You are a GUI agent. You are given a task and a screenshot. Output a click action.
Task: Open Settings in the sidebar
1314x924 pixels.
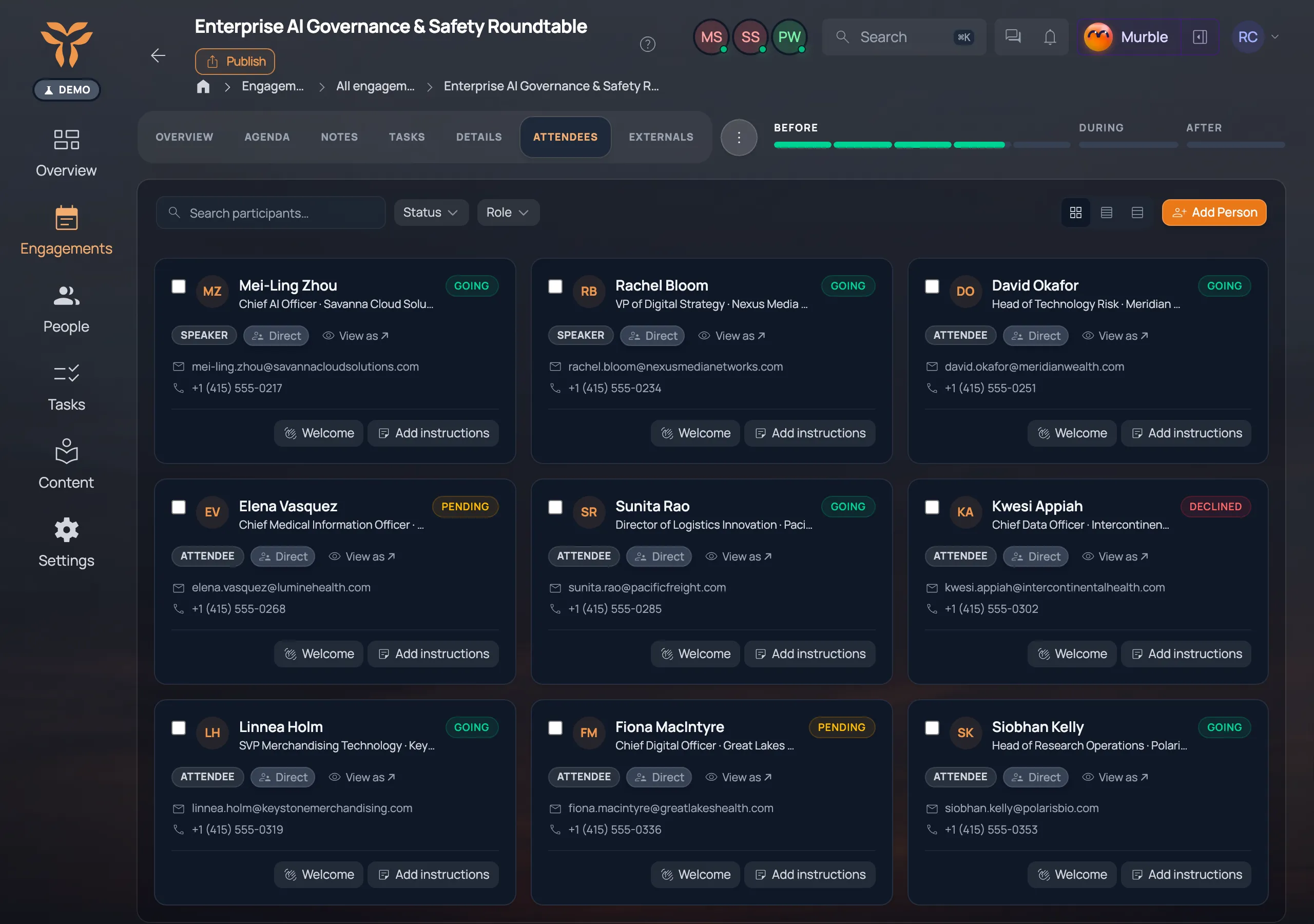click(66, 543)
